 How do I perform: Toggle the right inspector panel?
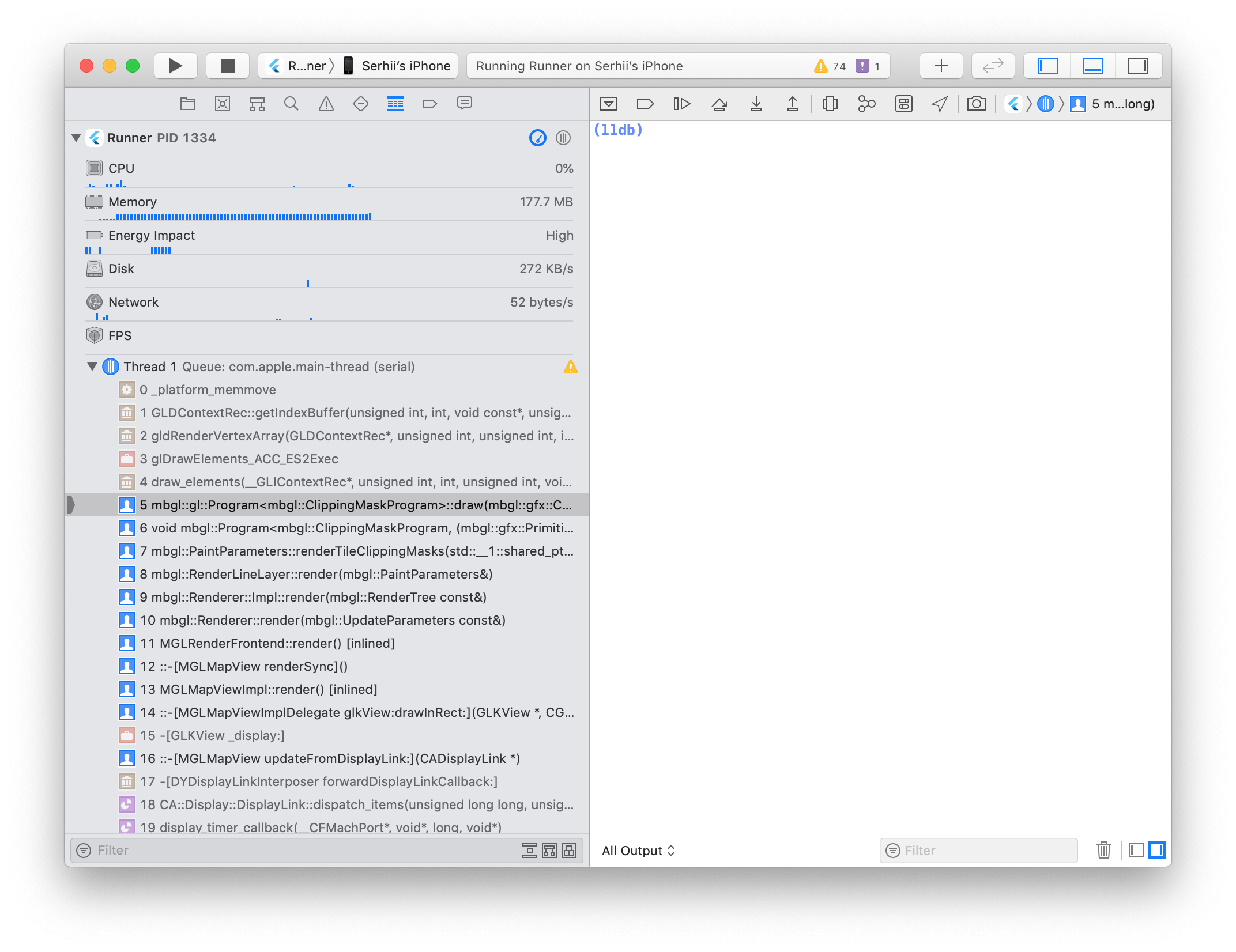pos(1138,66)
